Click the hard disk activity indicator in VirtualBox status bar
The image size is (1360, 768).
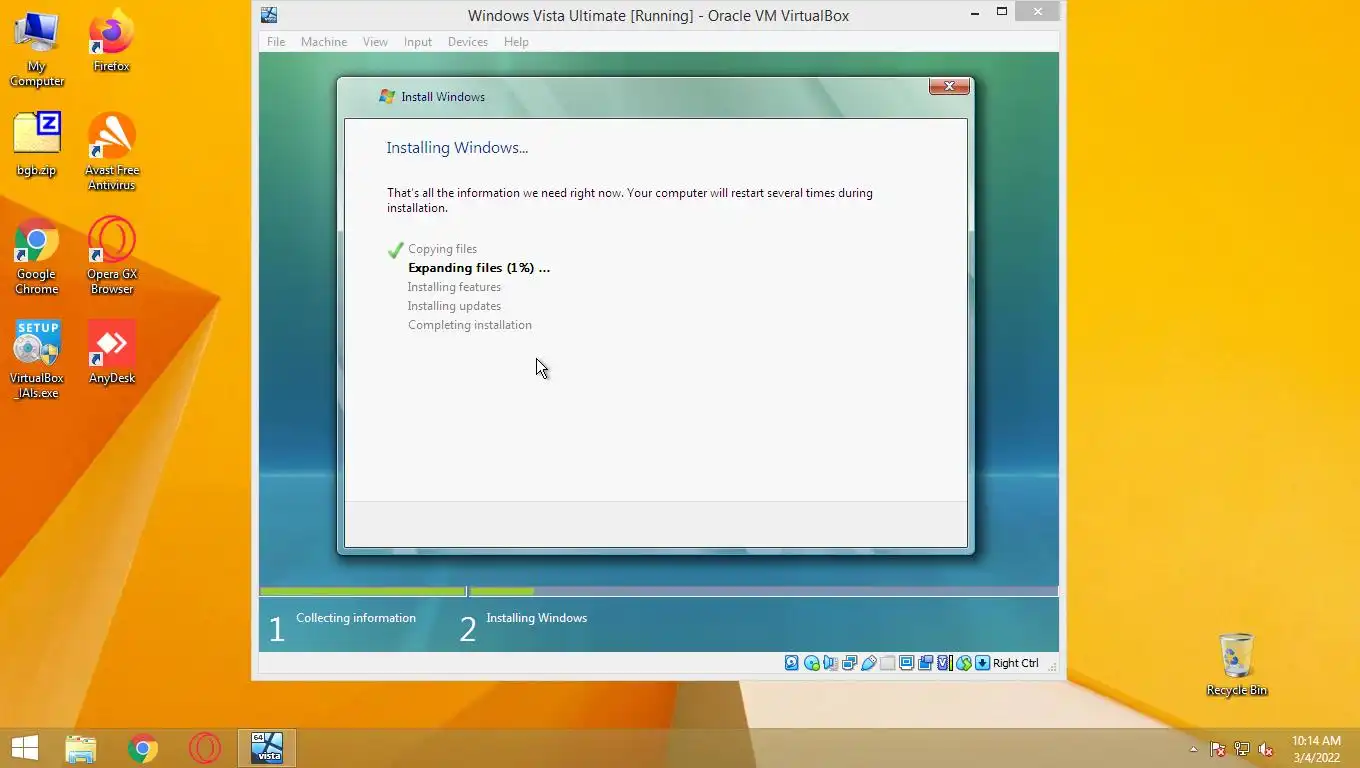pyautogui.click(x=791, y=663)
